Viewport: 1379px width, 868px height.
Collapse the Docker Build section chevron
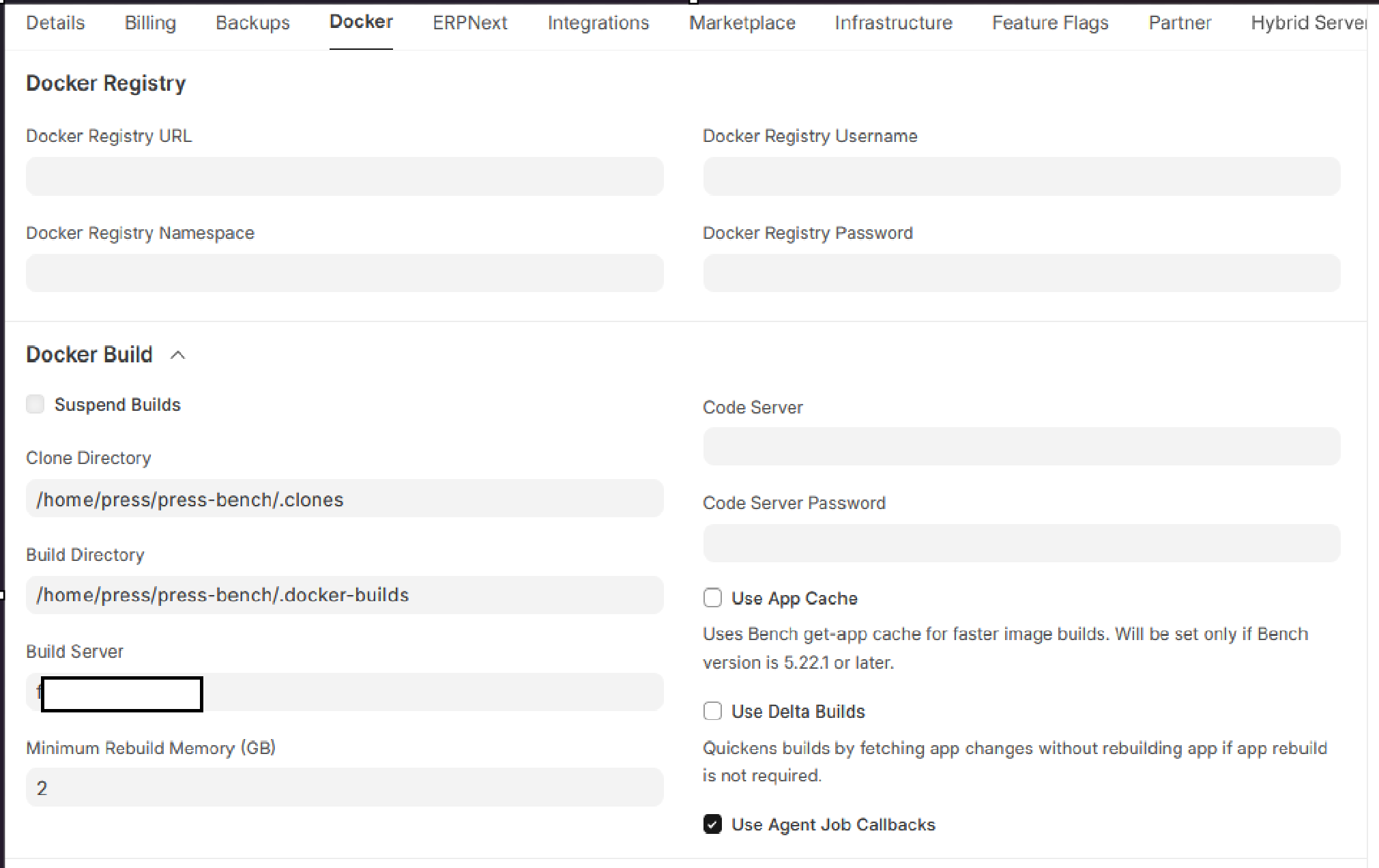coord(177,355)
